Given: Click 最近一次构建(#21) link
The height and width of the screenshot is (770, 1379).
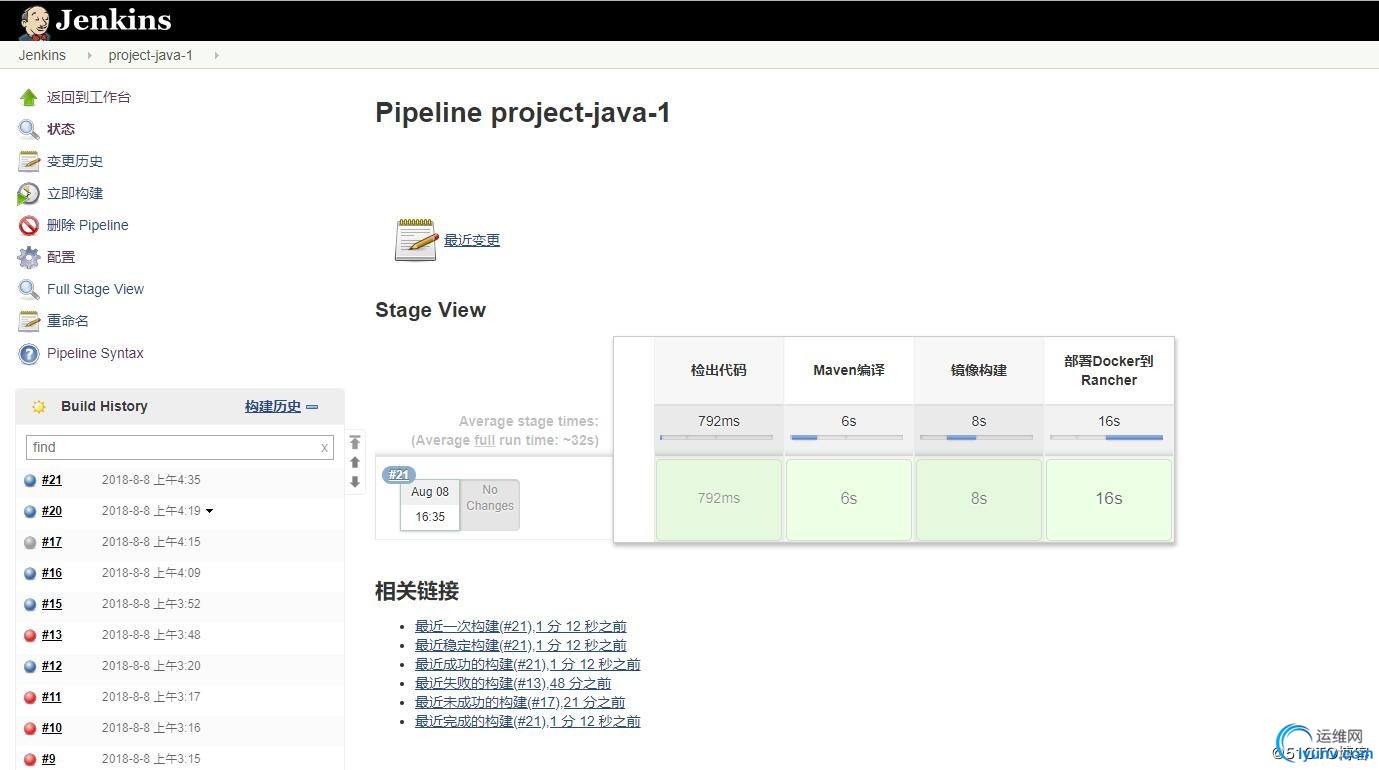Looking at the screenshot, I should point(521,626).
